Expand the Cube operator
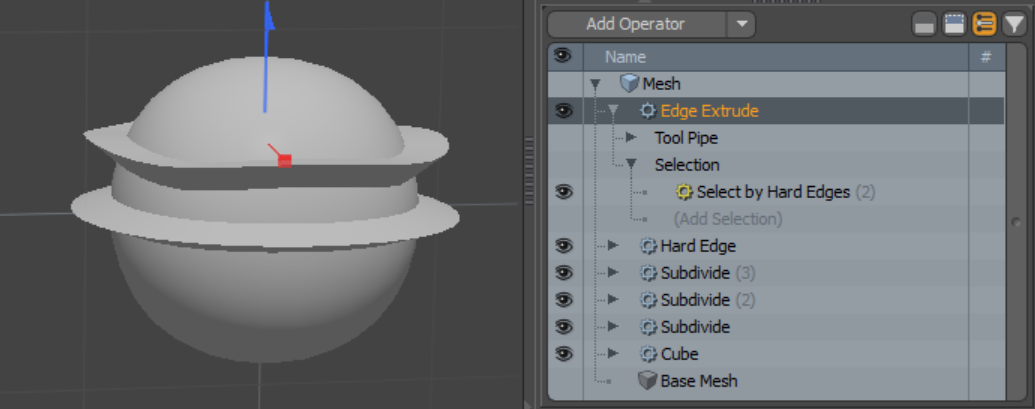 (x=613, y=354)
